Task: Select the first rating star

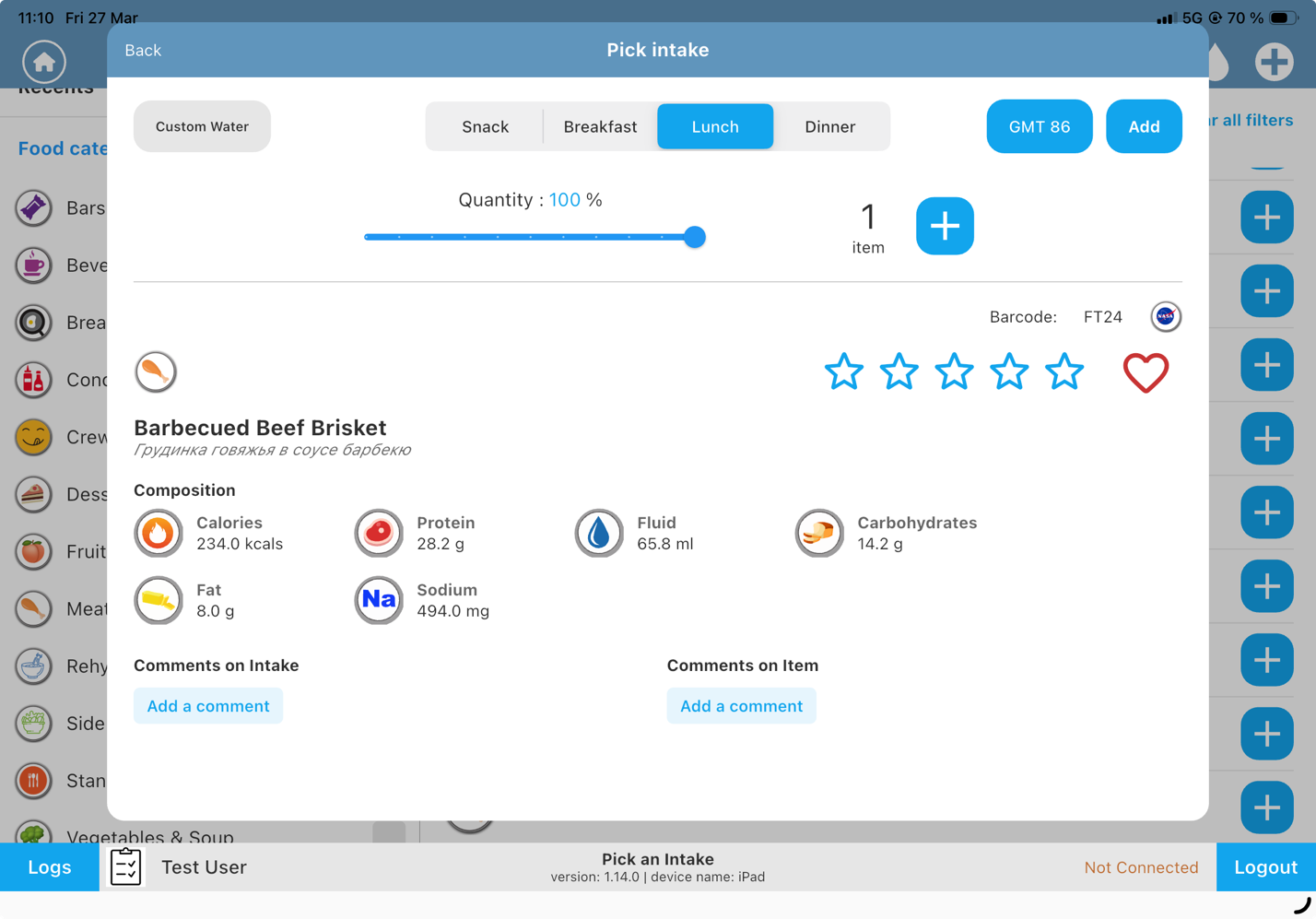Action: [x=843, y=372]
